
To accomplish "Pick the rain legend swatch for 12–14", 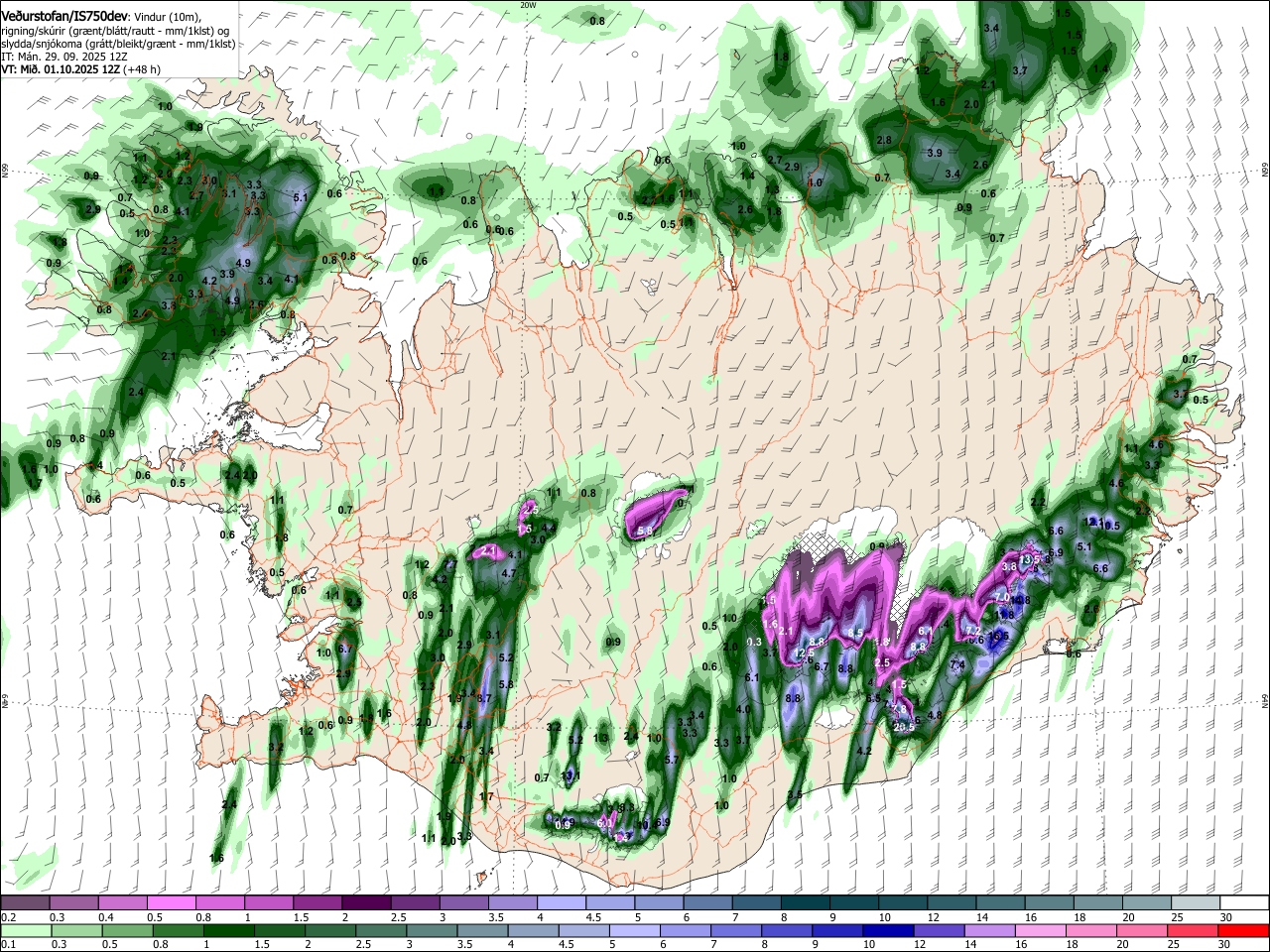I will coord(939,930).
